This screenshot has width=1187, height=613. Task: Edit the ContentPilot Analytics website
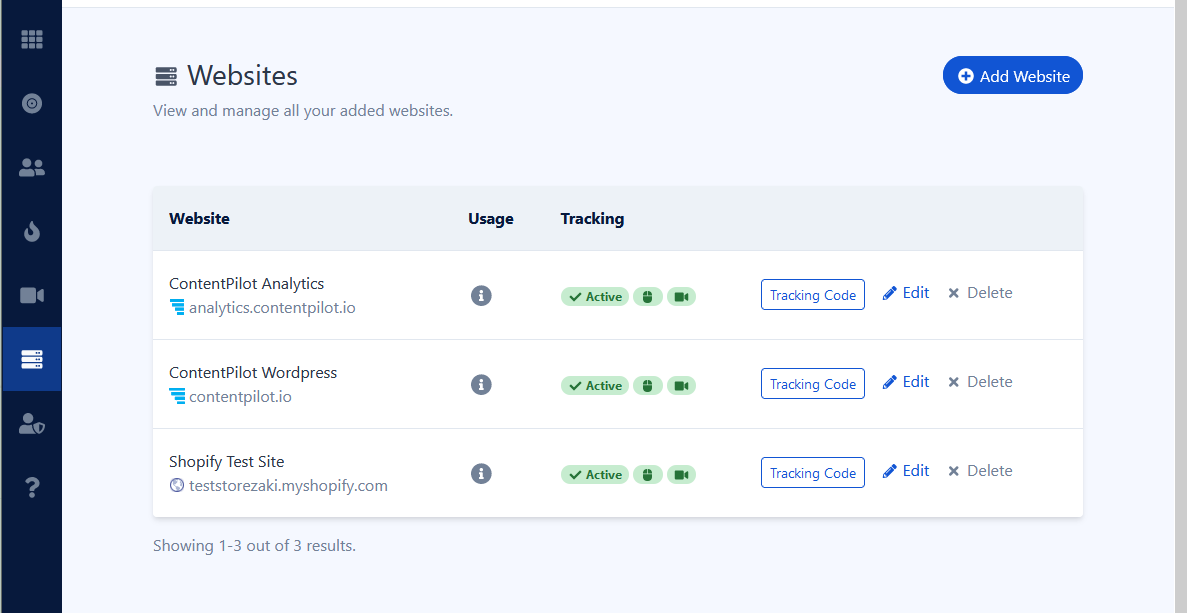906,293
